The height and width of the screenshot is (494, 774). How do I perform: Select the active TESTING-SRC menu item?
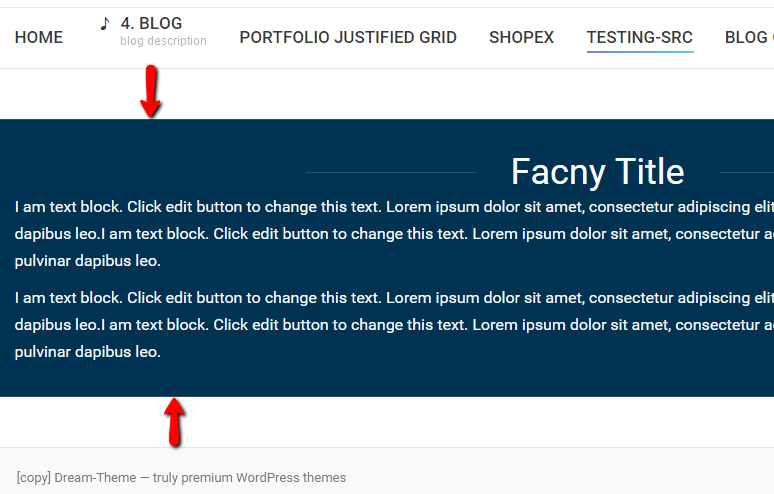click(639, 38)
